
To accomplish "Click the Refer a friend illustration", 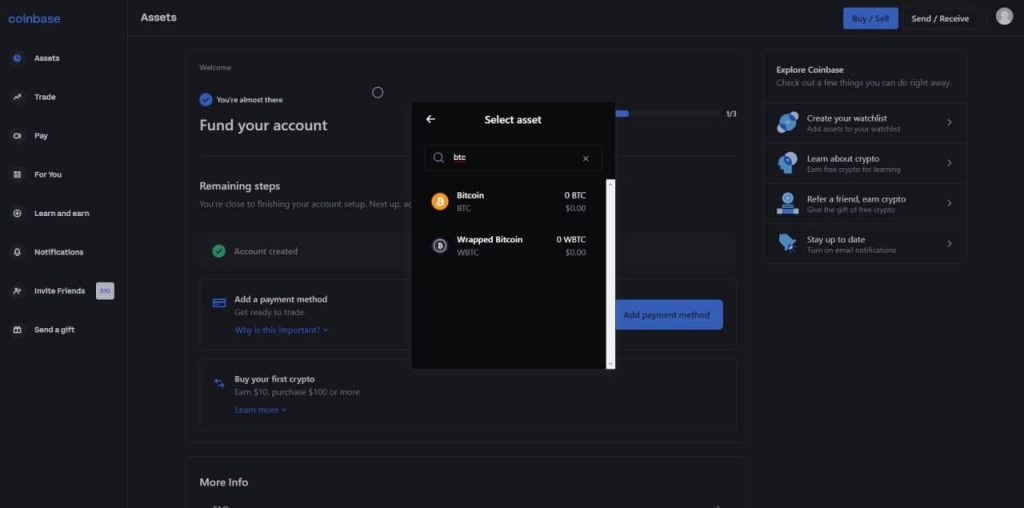I will pyautogui.click(x=788, y=203).
